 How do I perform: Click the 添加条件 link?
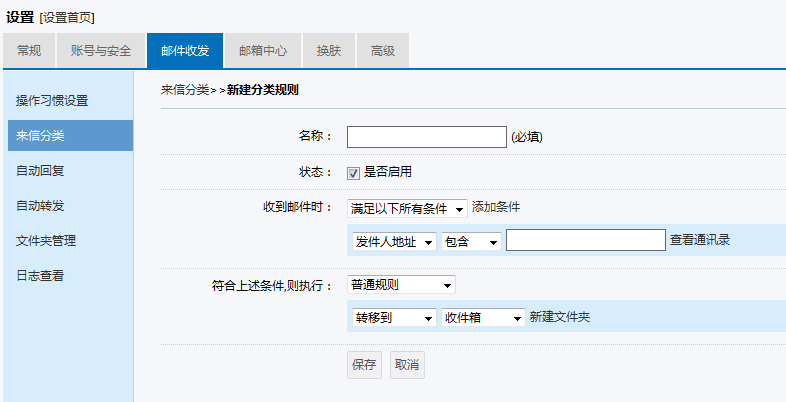pos(496,207)
